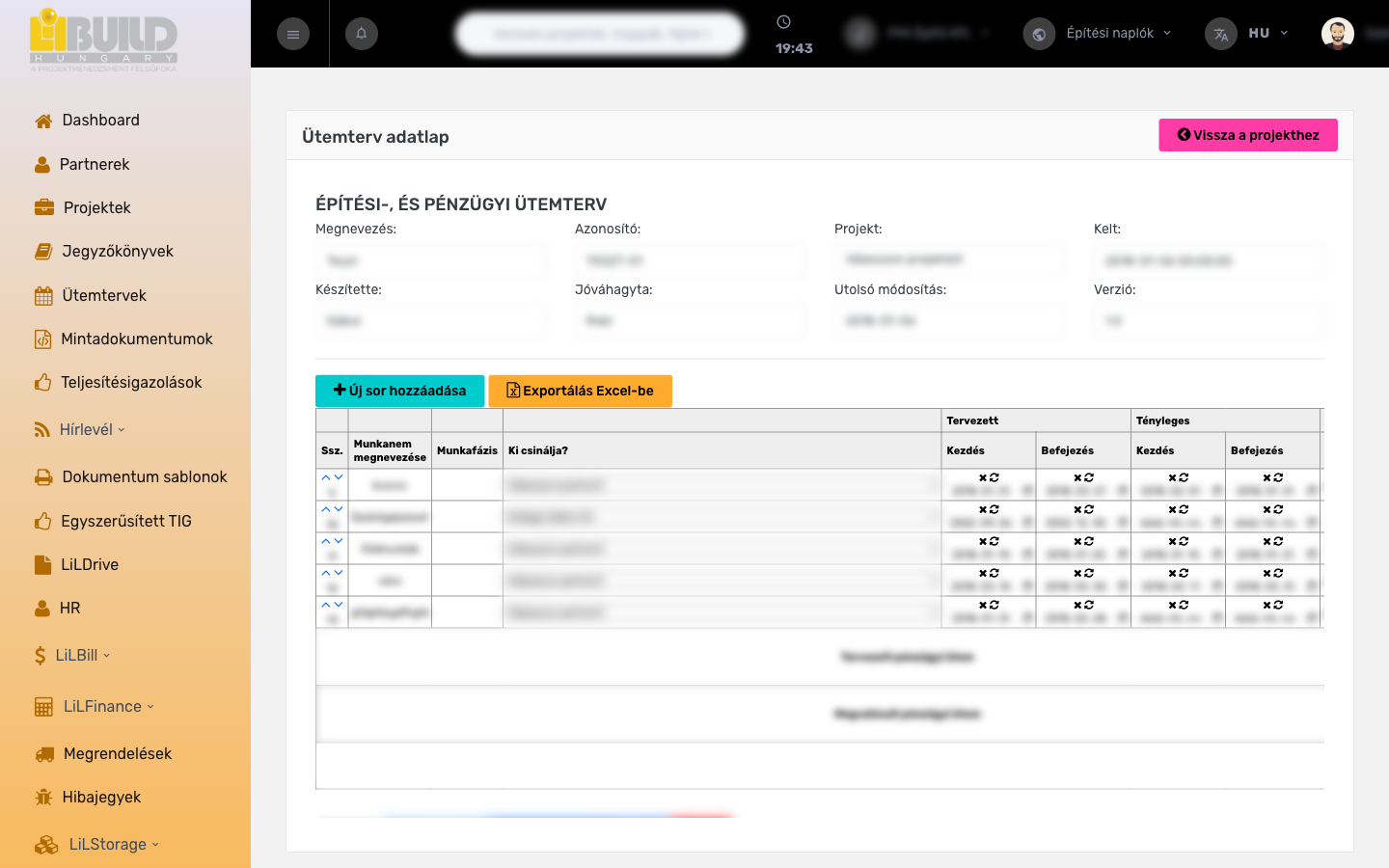Open the notifications bell
This screenshot has width=1389, height=868.
coord(362,34)
